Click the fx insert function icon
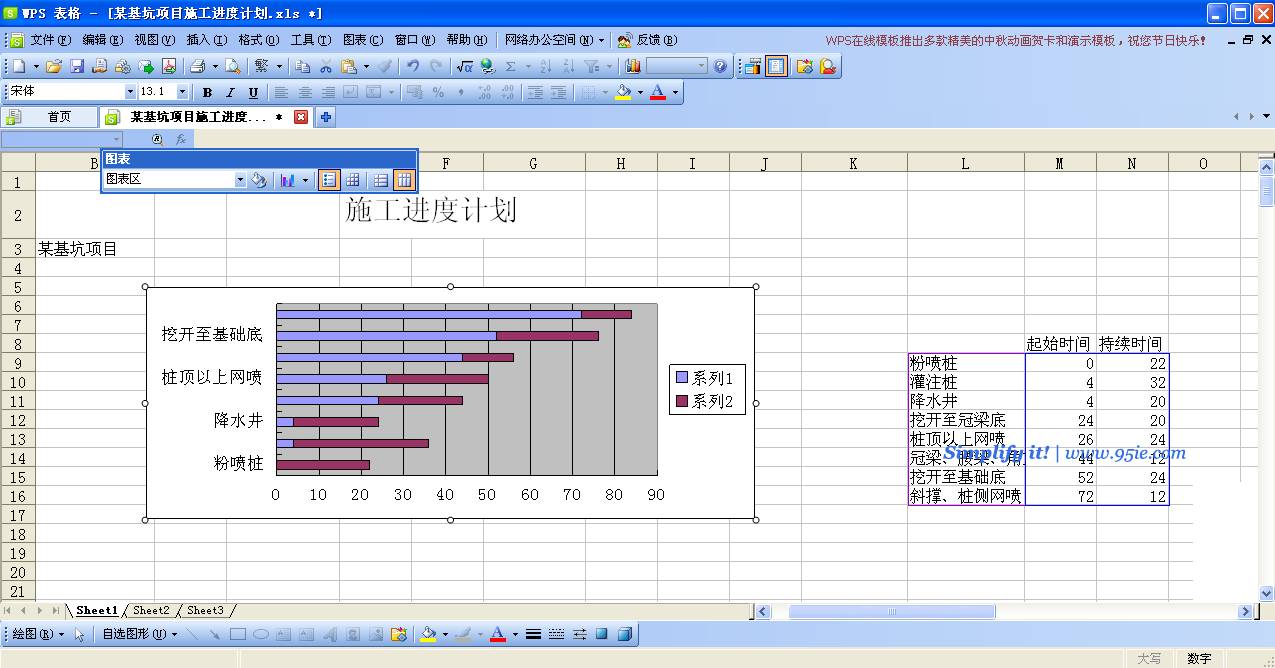 [x=181, y=140]
